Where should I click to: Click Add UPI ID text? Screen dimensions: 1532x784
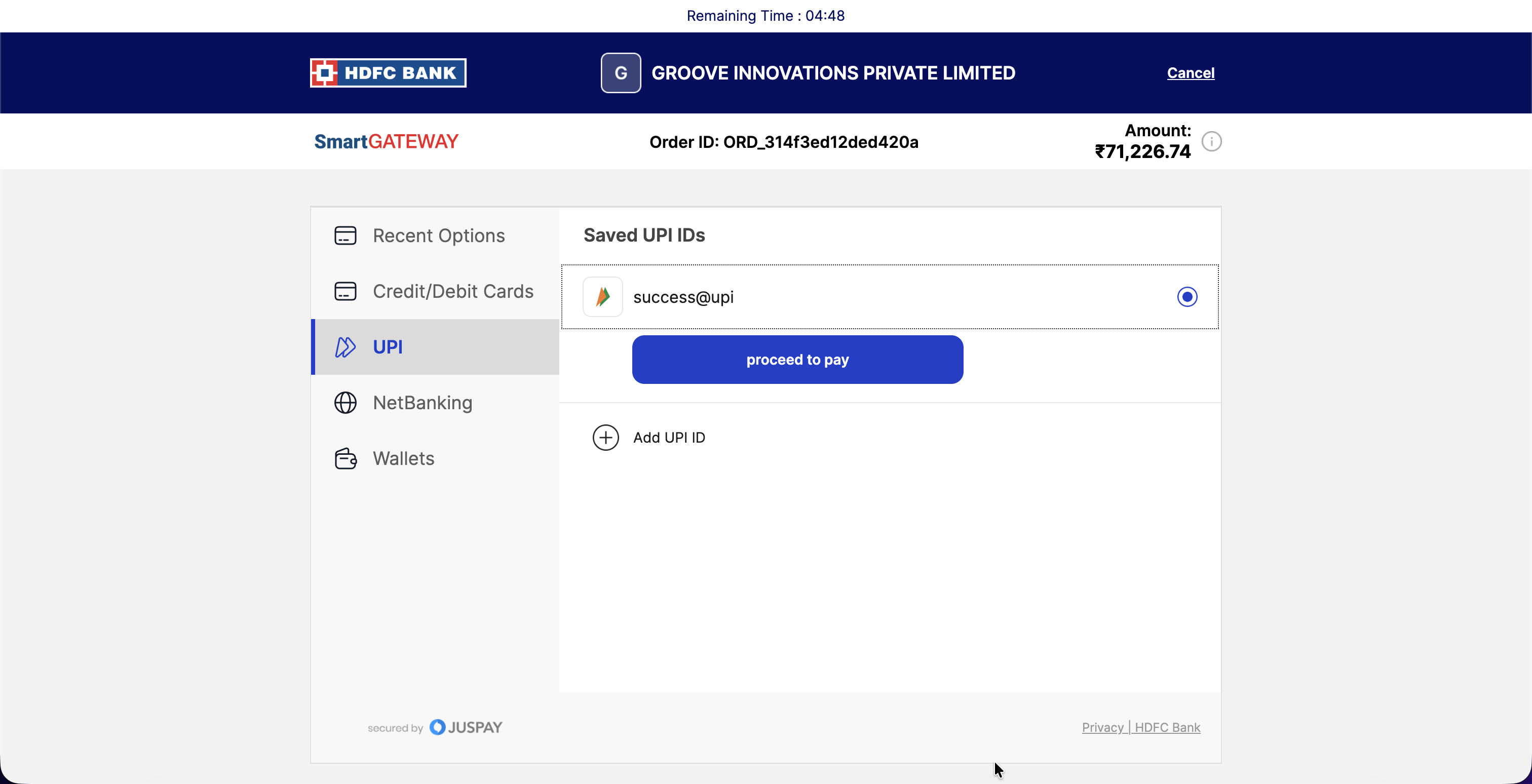tap(669, 438)
